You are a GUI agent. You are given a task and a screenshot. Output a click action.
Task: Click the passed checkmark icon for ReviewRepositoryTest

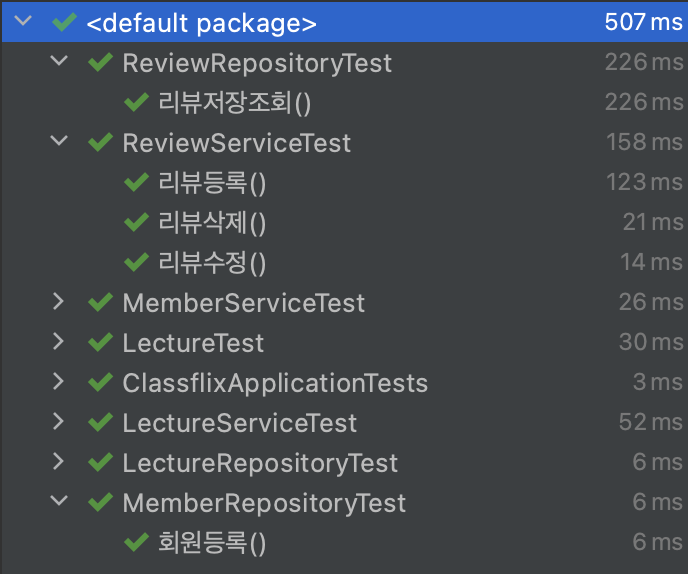pos(100,62)
